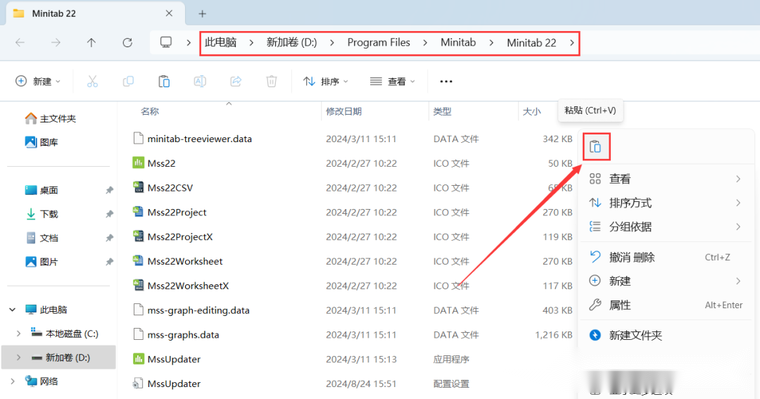The image size is (760, 399).
Task: Go forward with the right arrow
Action: pos(56,43)
